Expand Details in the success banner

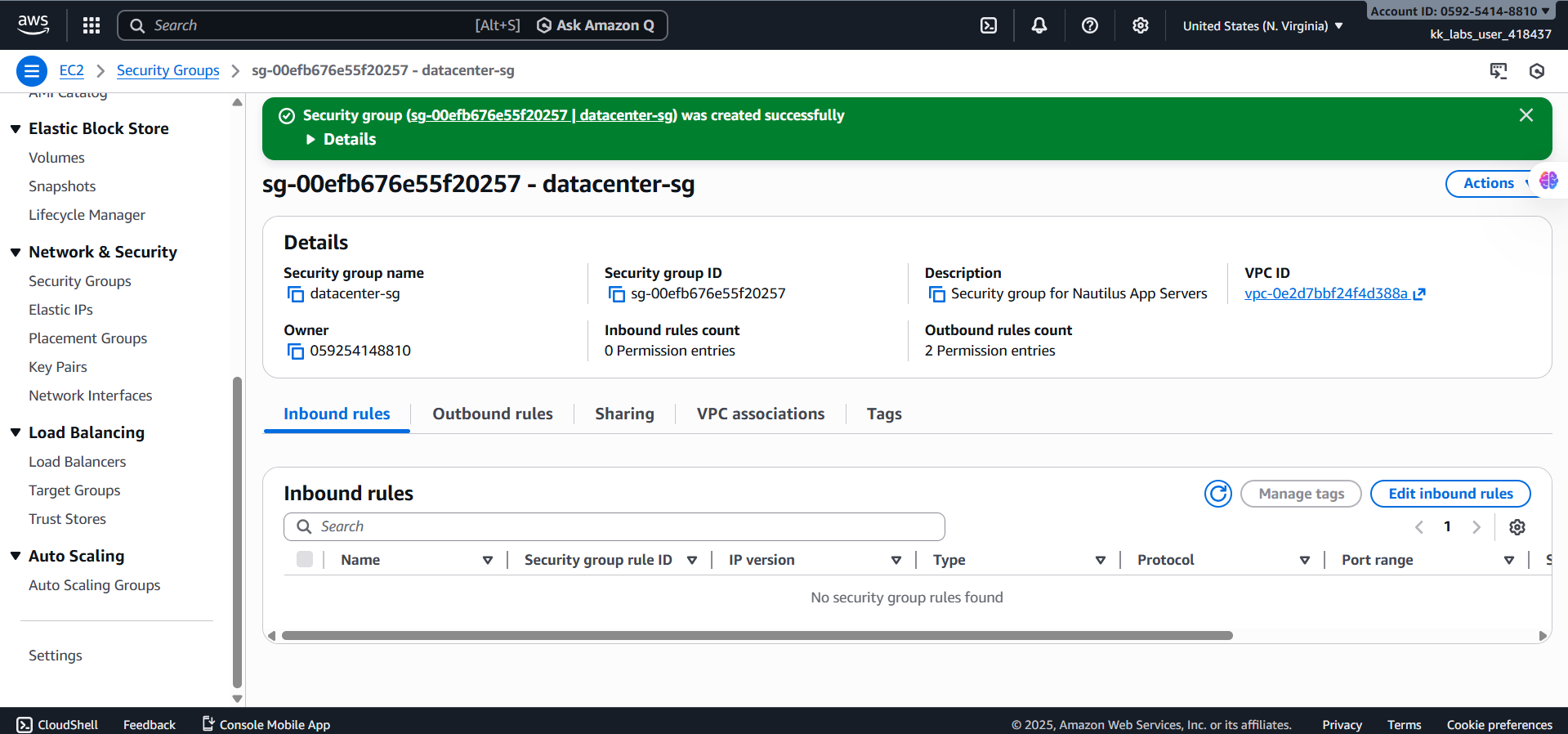pos(342,140)
